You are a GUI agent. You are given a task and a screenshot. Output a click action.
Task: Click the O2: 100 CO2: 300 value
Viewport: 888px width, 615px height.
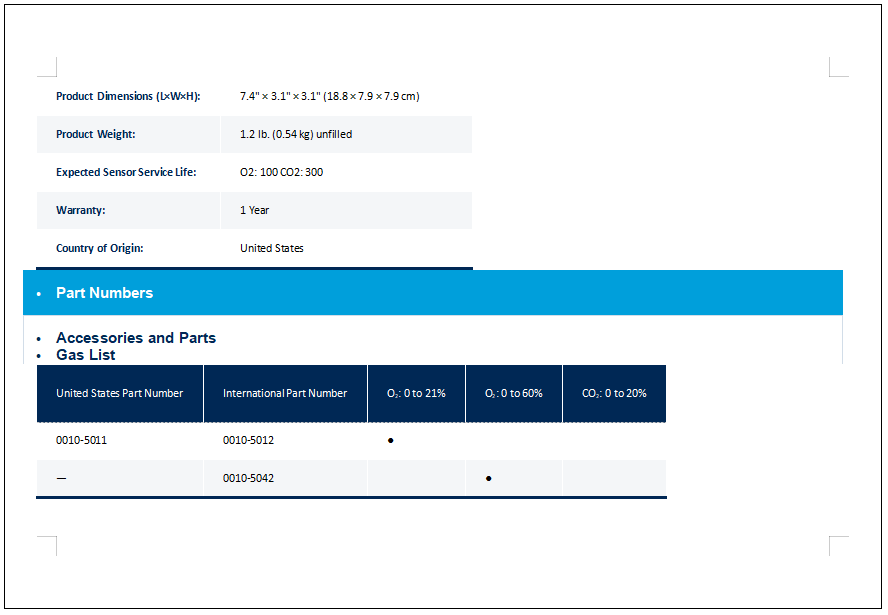point(281,172)
